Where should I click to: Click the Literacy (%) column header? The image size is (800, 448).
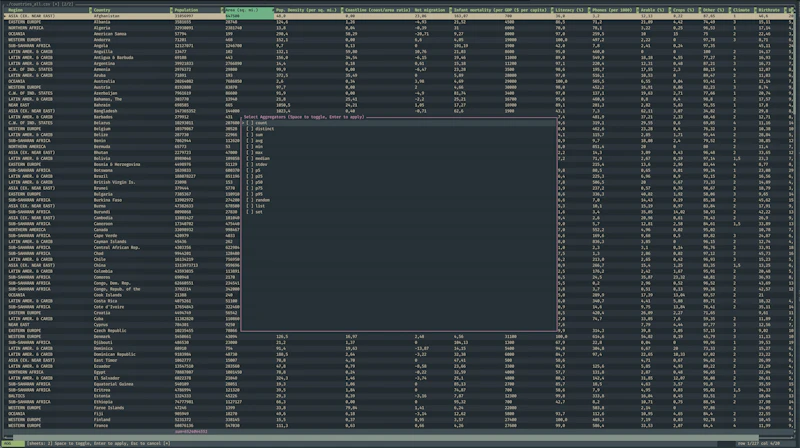pyautogui.click(x=569, y=10)
